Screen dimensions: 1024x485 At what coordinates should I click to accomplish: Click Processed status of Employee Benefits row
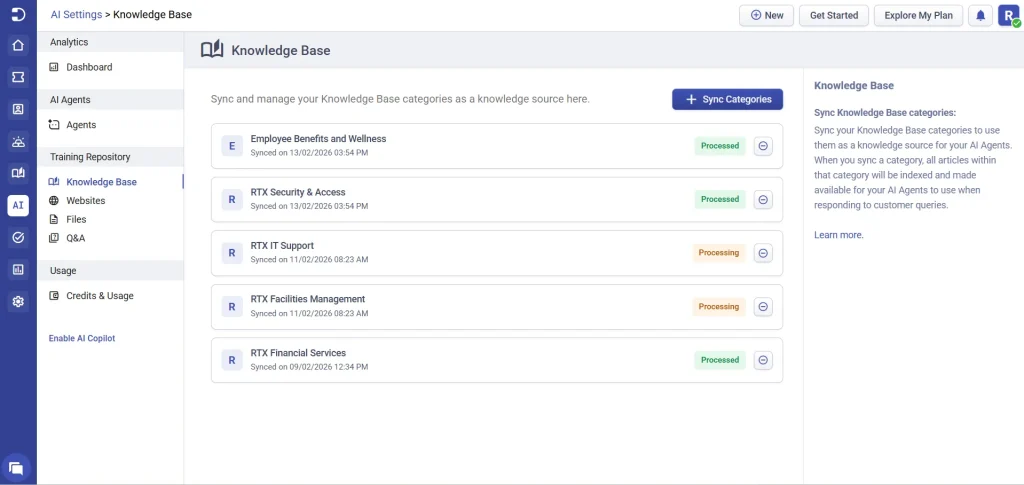click(720, 146)
